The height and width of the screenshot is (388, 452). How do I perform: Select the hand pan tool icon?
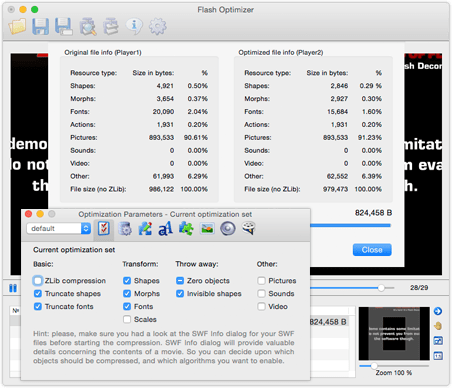click(x=438, y=326)
